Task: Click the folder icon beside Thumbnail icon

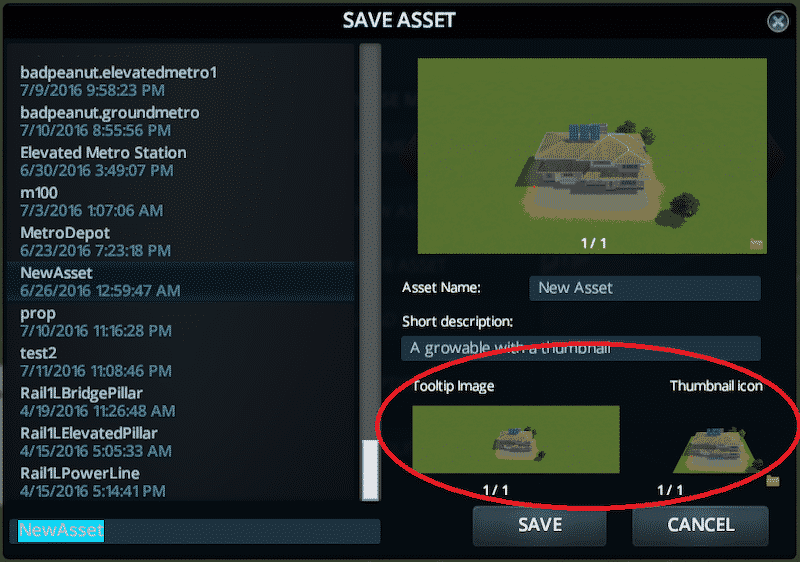Action: 773,480
